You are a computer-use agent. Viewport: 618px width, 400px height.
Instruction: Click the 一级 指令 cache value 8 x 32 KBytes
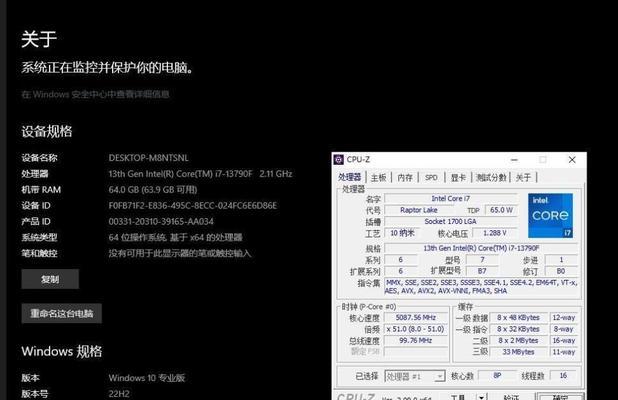(x=518, y=329)
